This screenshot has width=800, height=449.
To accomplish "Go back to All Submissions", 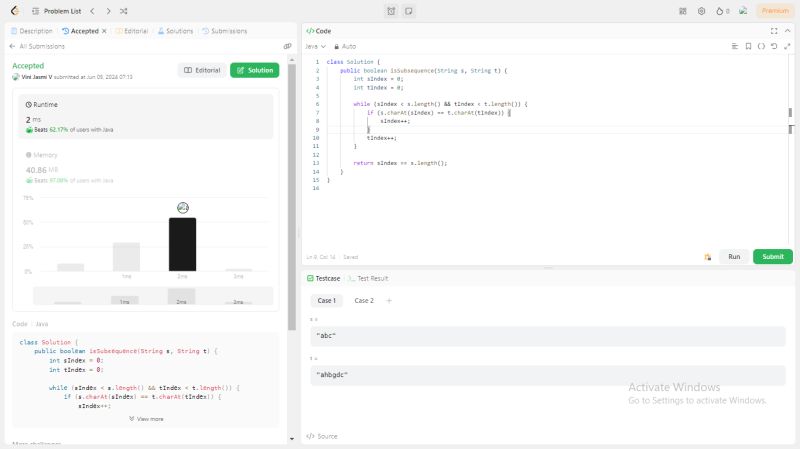I will click(37, 46).
